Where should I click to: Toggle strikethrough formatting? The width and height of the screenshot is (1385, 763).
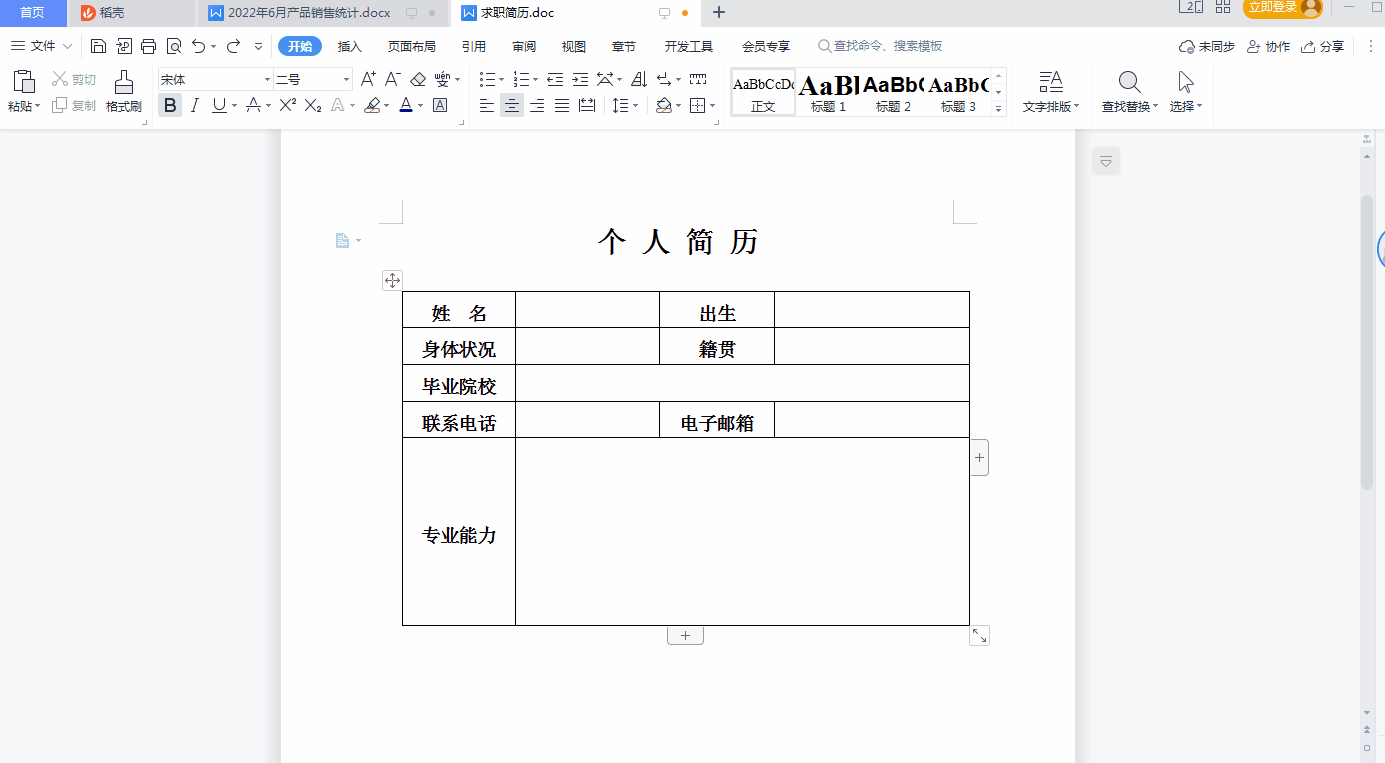(x=254, y=105)
